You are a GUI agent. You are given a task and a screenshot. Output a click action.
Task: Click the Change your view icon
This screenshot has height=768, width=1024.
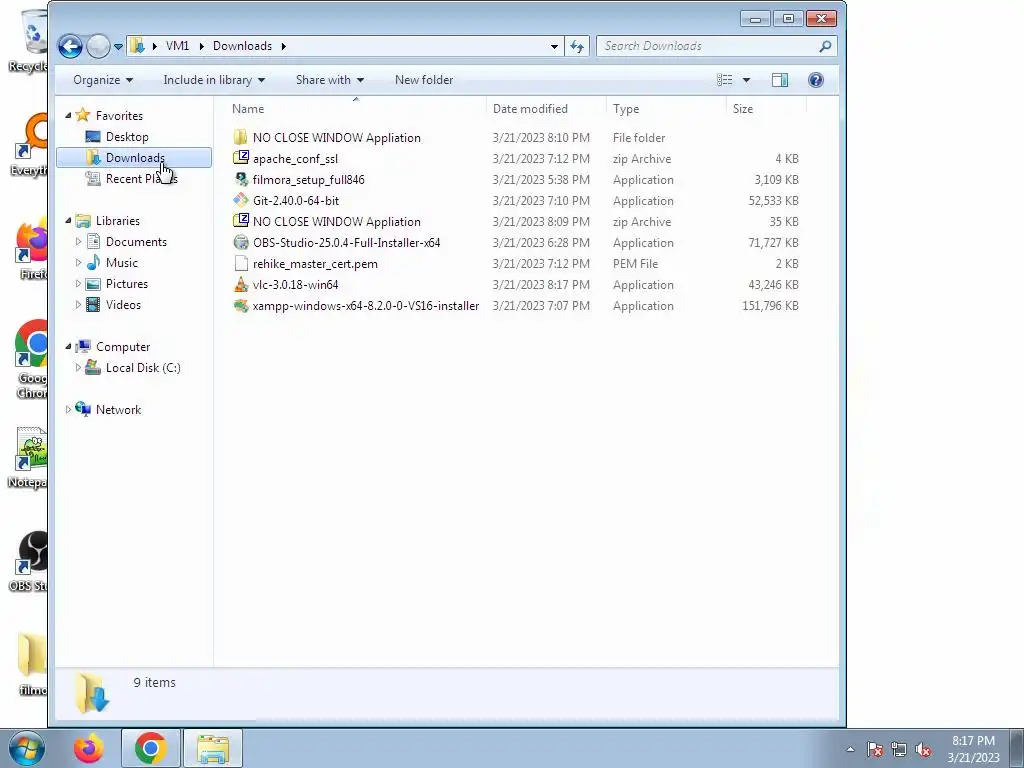tap(724, 80)
